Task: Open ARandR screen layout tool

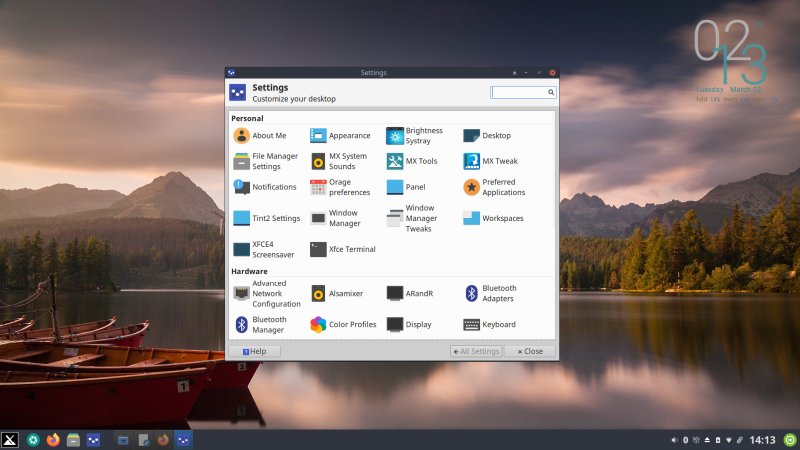Action: click(410, 294)
